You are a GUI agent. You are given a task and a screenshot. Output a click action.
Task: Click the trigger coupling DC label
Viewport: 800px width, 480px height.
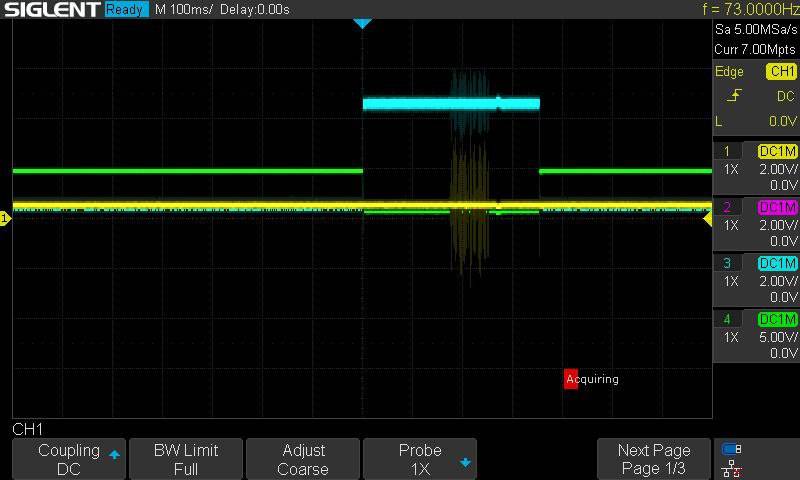(x=786, y=96)
